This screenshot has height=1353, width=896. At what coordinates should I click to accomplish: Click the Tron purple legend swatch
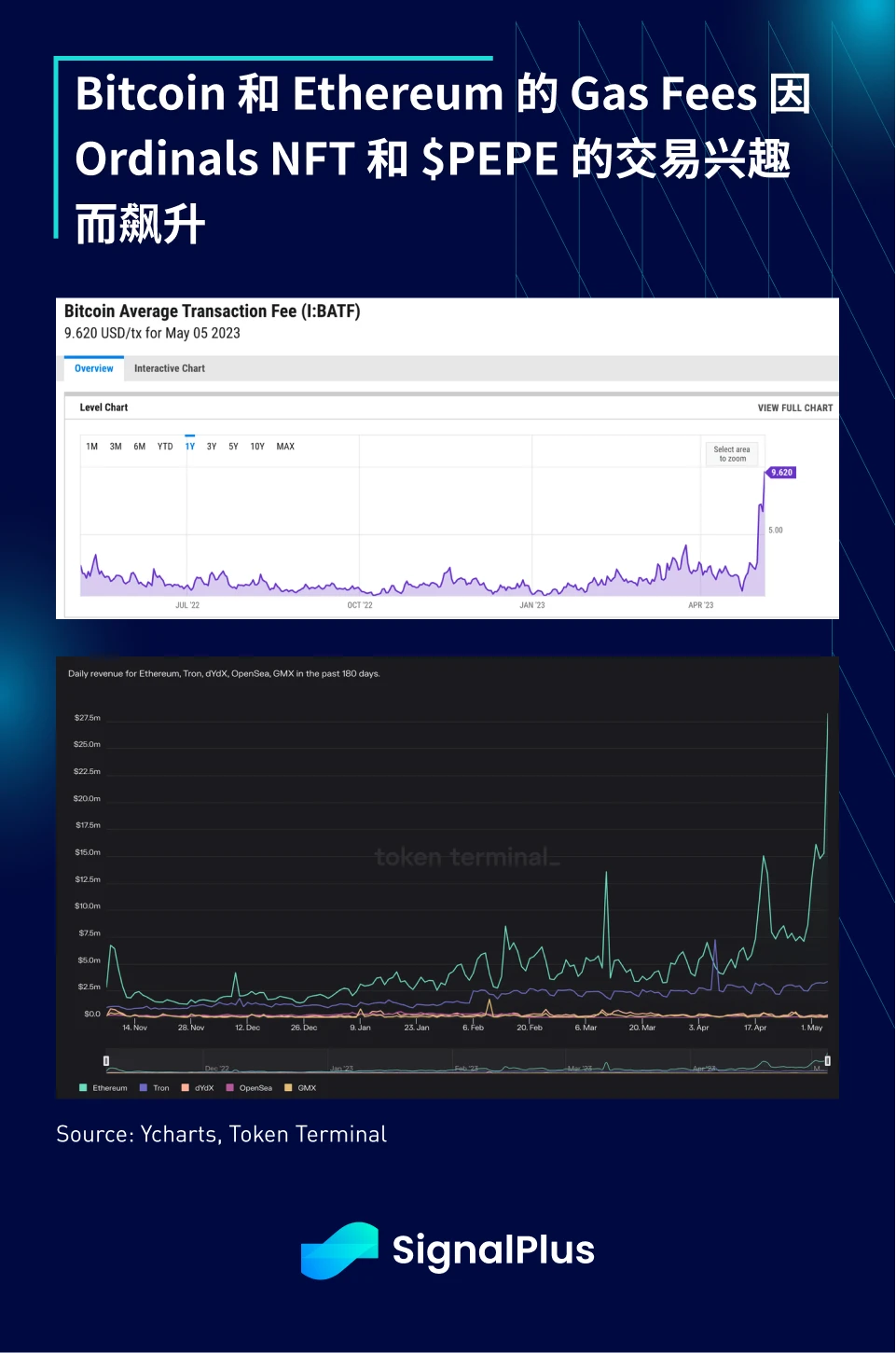(x=144, y=1088)
